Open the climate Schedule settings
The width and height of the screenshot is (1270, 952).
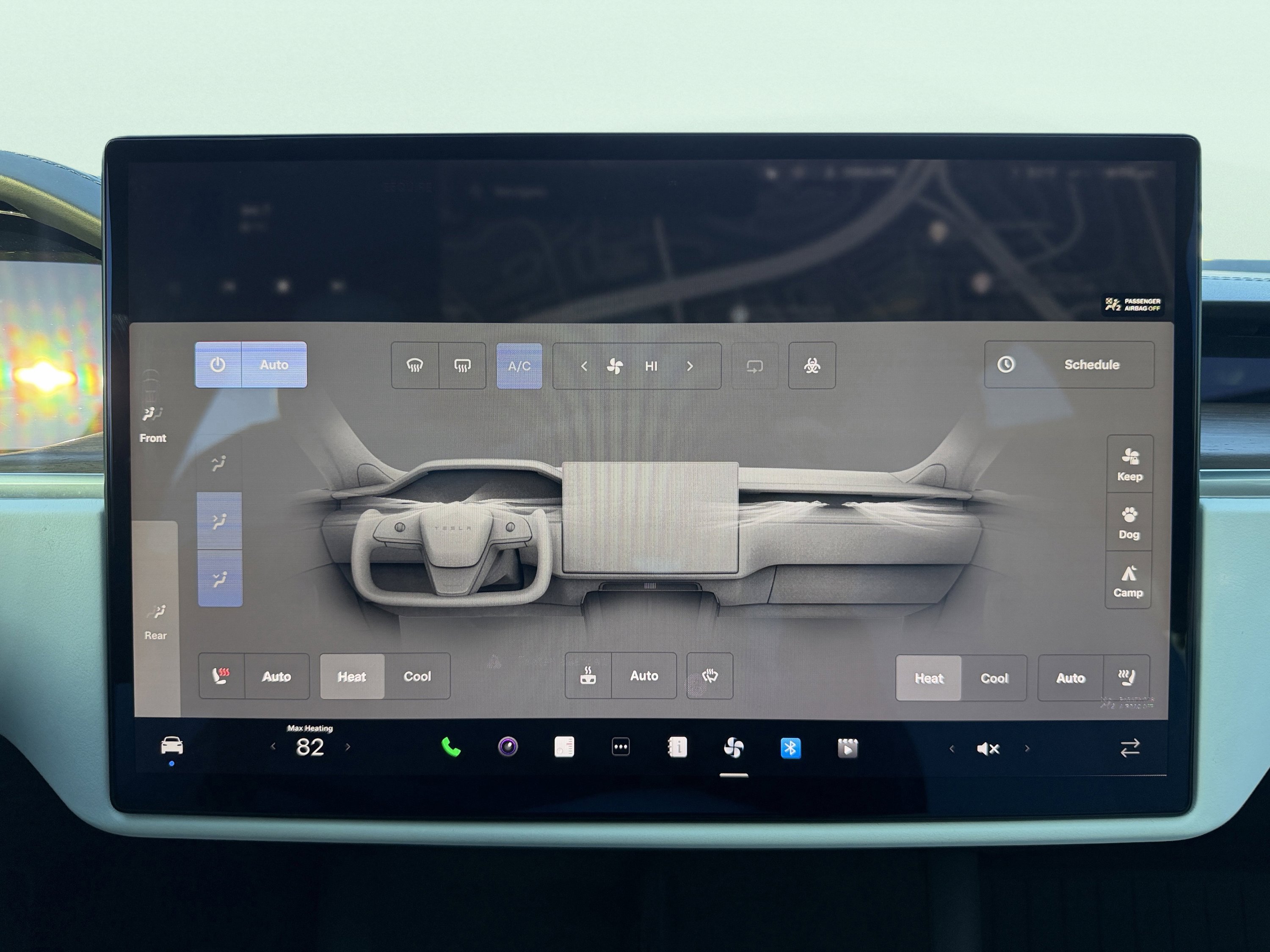[1068, 365]
